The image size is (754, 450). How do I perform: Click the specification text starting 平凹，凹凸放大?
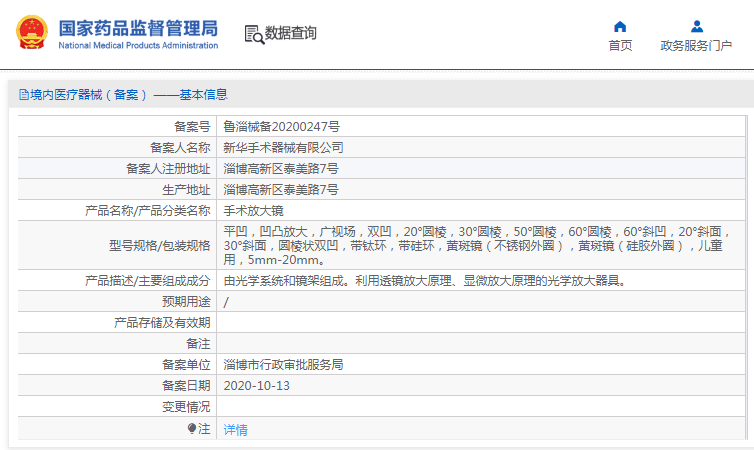pos(477,246)
